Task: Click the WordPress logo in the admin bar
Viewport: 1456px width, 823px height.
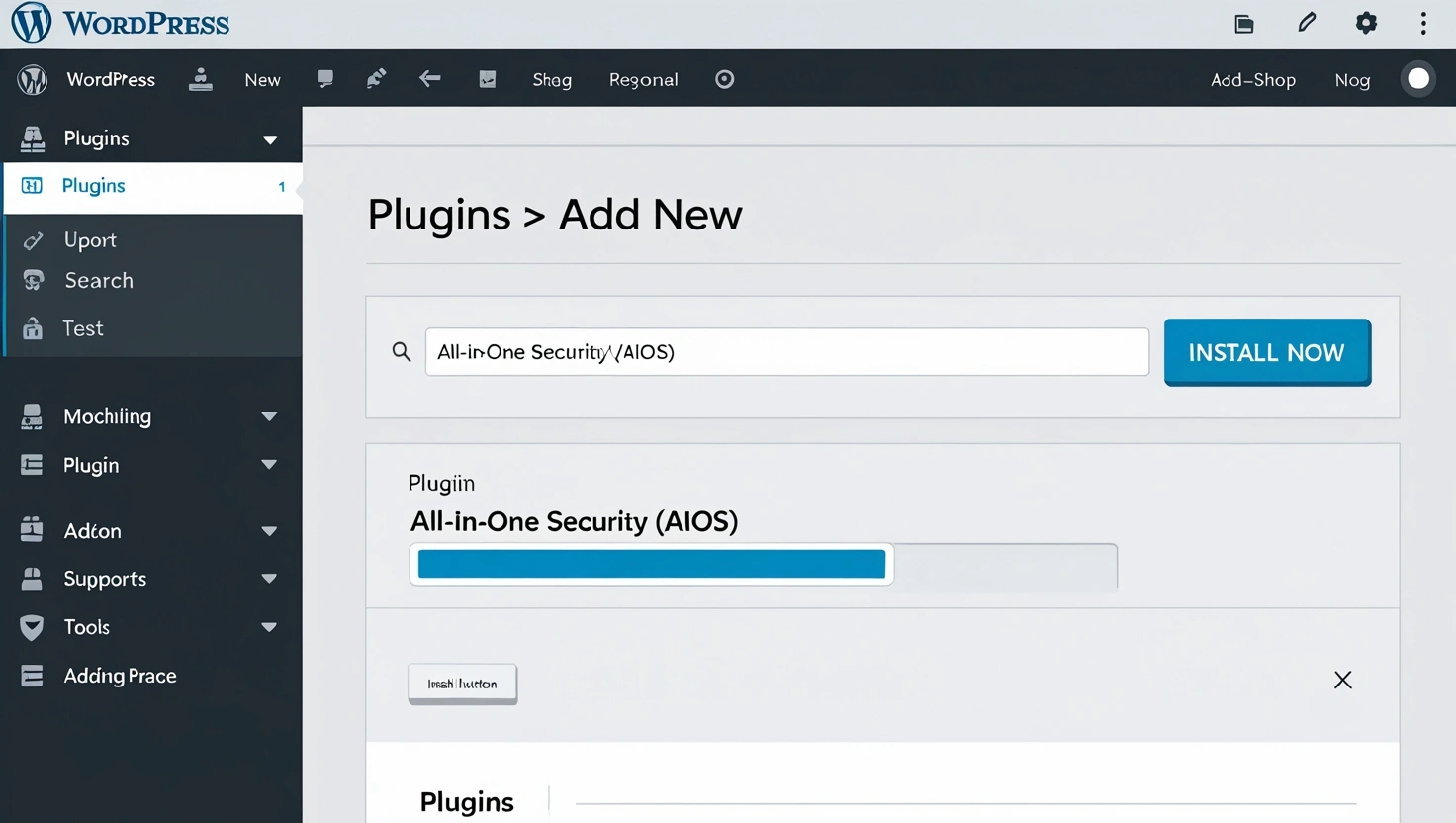Action: [x=33, y=79]
